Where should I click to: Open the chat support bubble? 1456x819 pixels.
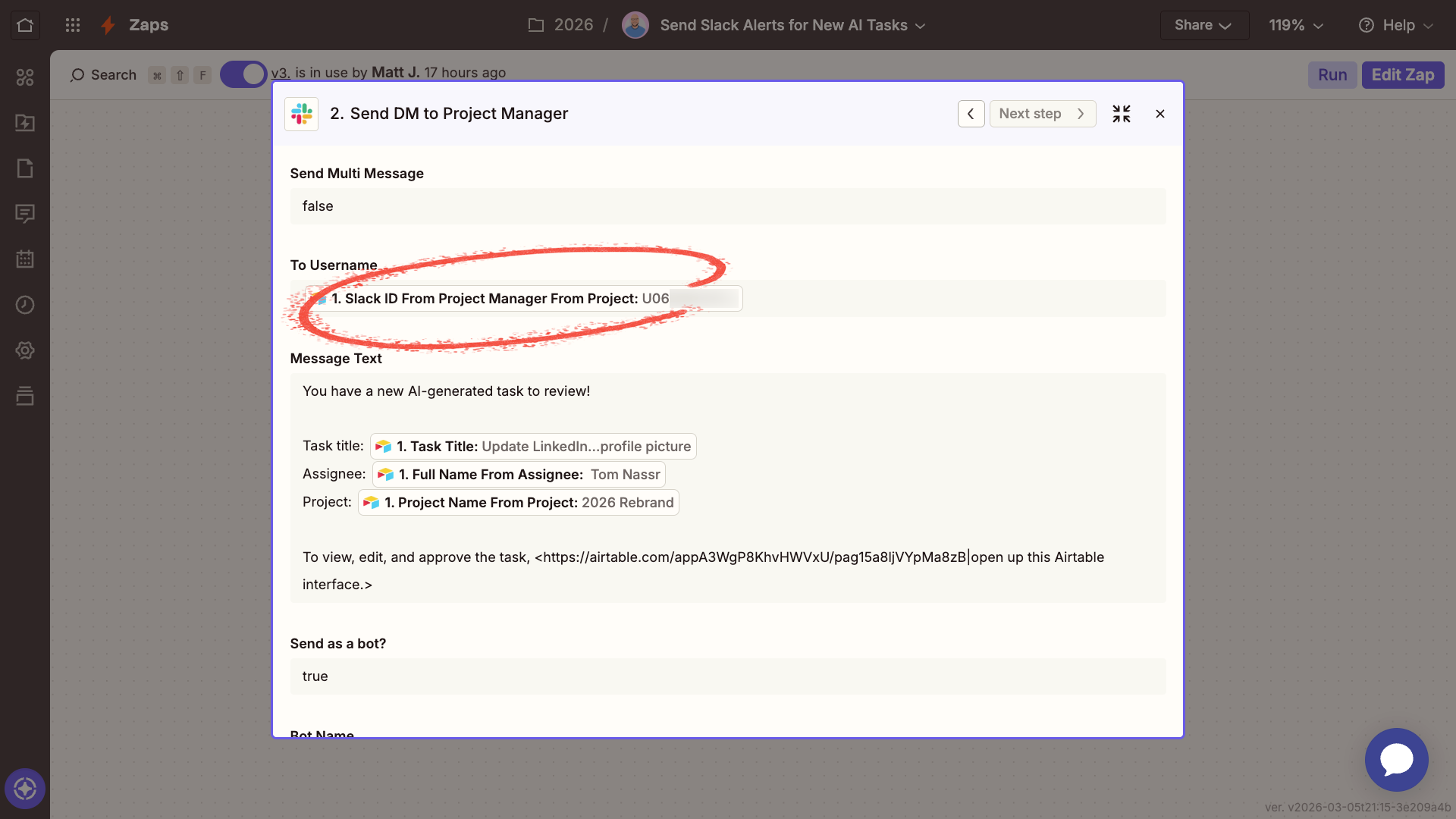click(1396, 759)
